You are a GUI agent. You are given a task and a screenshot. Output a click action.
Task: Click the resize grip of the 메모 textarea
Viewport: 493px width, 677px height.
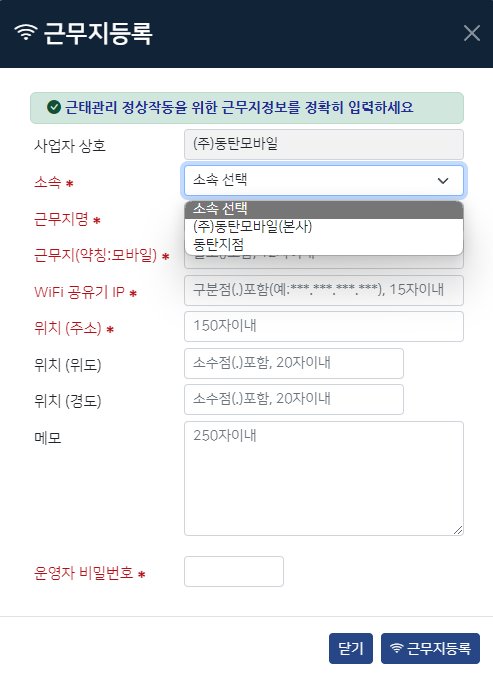[458, 530]
